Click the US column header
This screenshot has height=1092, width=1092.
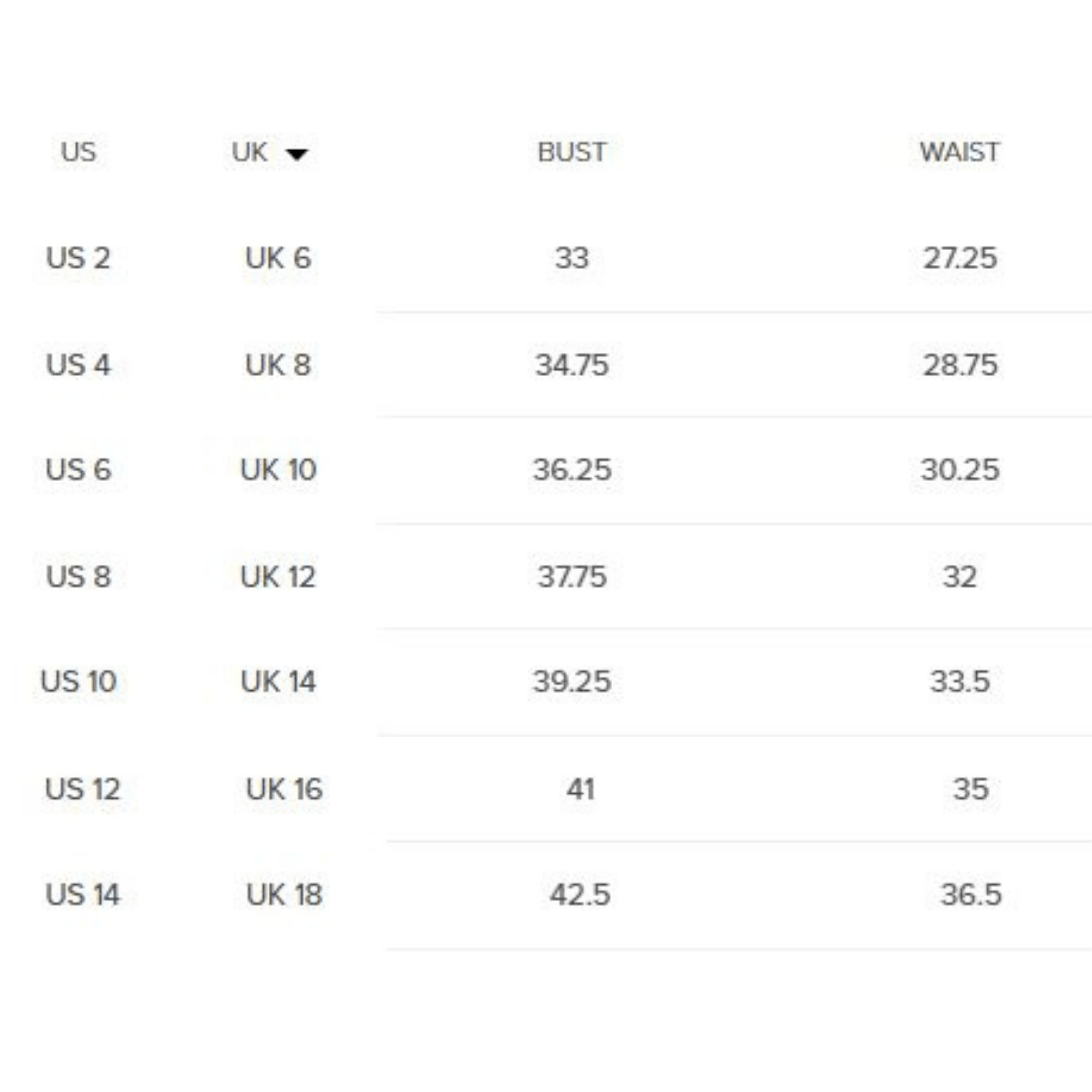click(x=78, y=152)
